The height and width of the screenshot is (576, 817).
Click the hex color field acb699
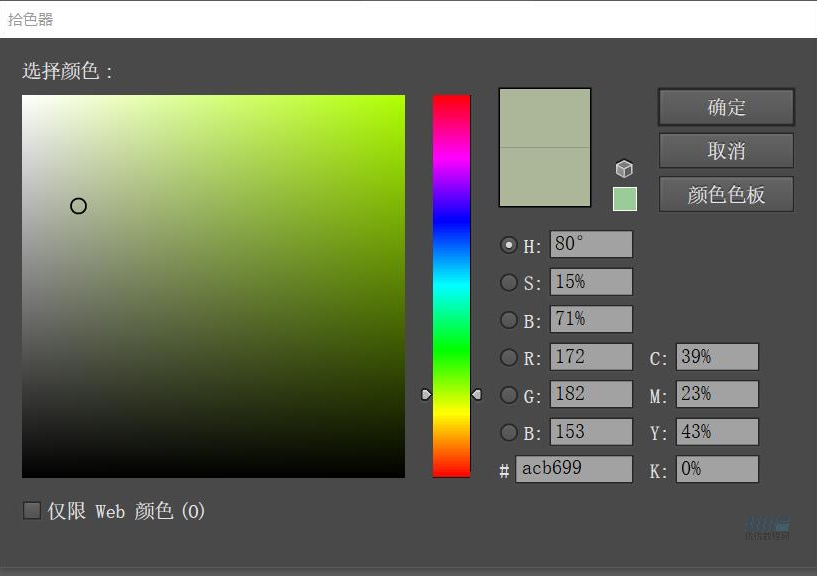pos(574,469)
